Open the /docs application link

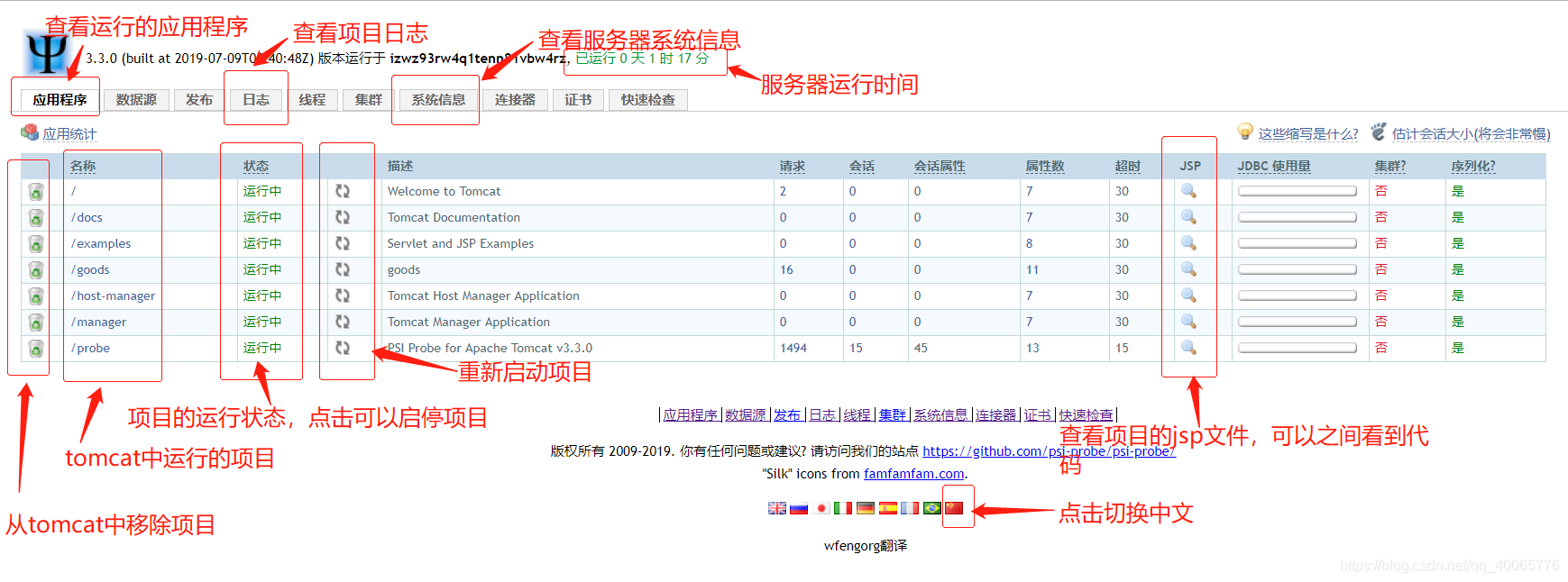pyautogui.click(x=87, y=217)
